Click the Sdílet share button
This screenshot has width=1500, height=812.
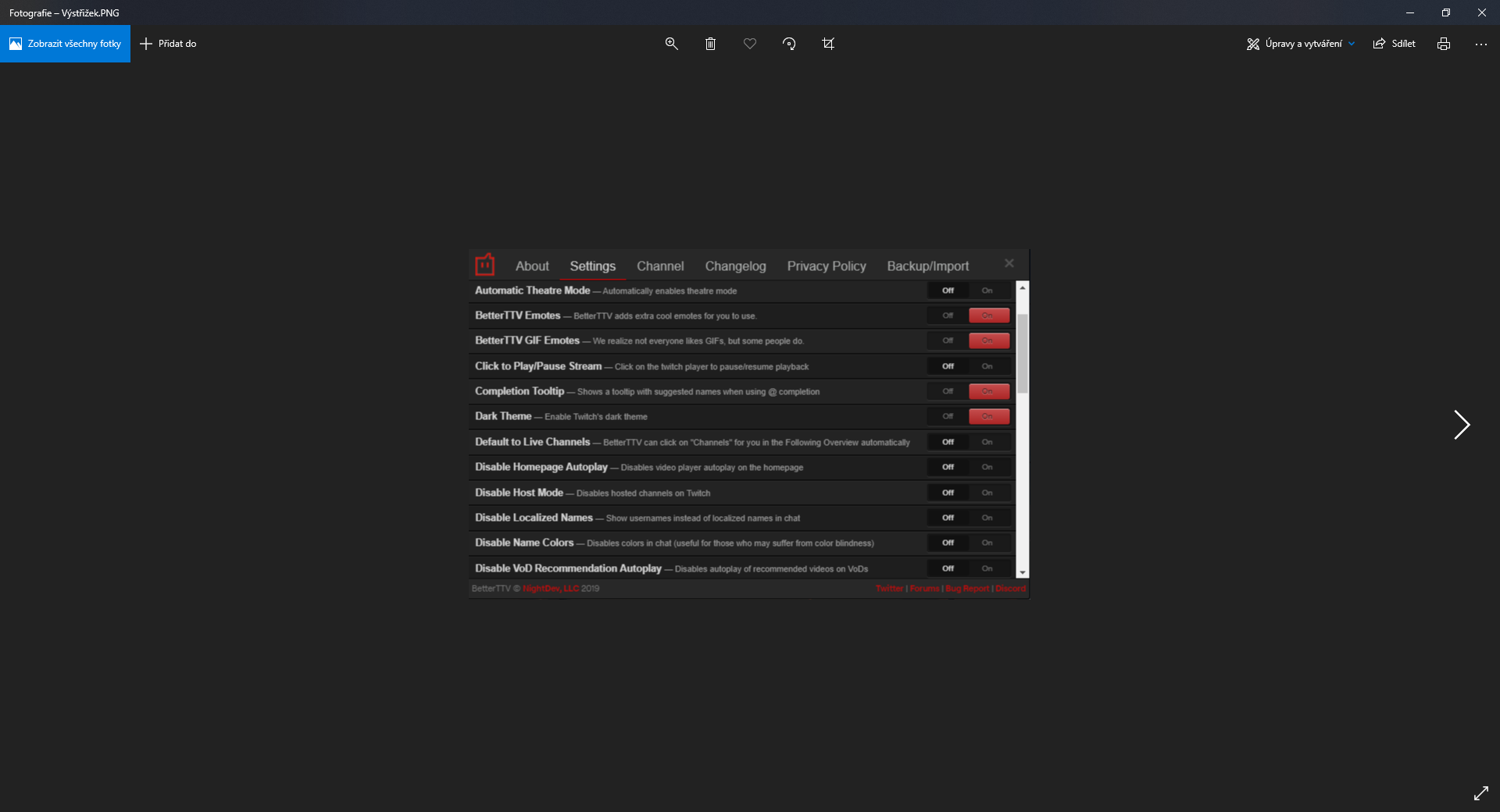click(x=1395, y=44)
